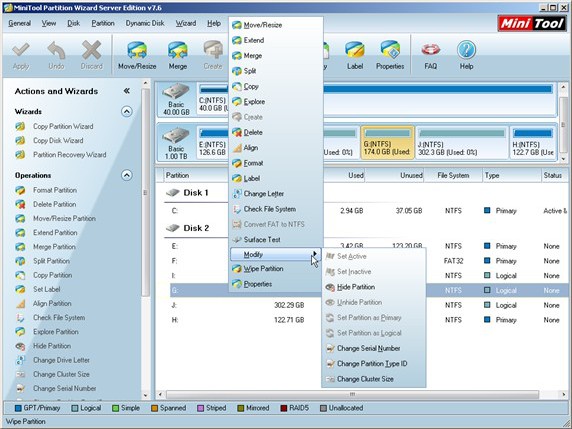572x429 pixels.
Task: Select Extend in the context menu
Action: (276, 40)
